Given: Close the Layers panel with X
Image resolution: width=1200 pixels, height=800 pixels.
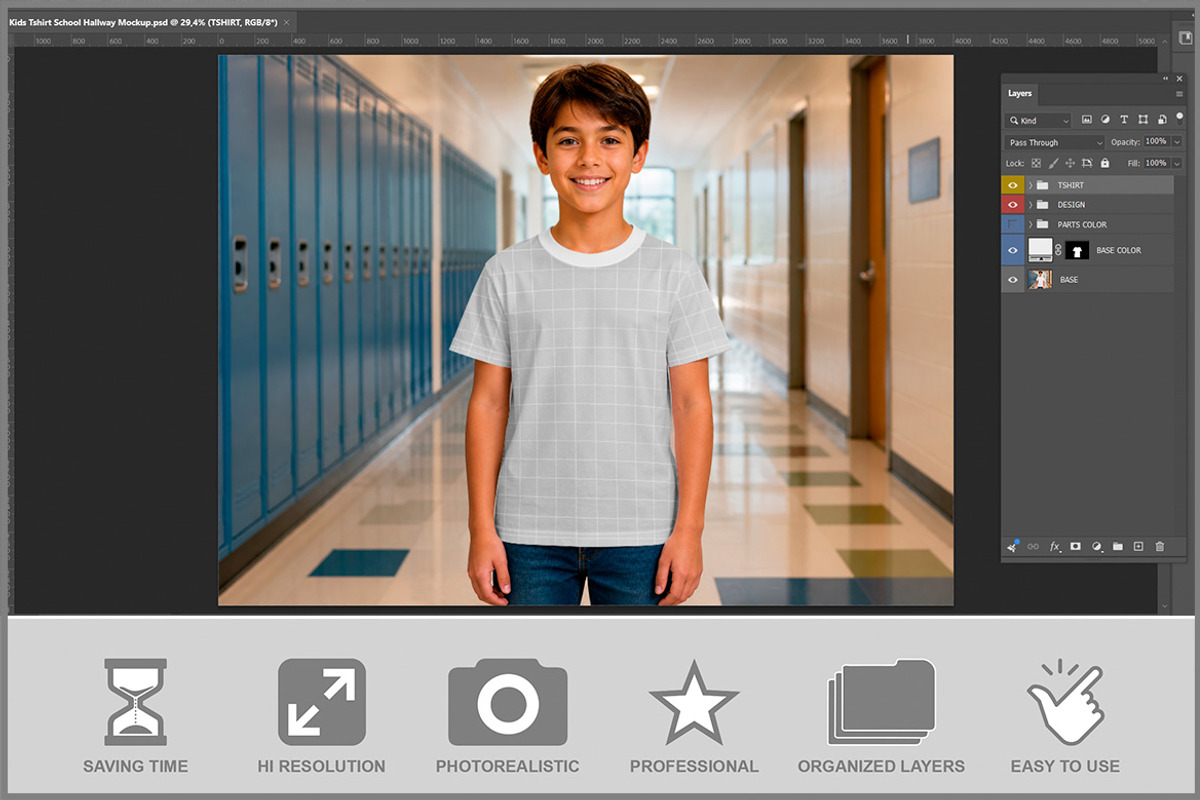Looking at the screenshot, I should (x=1180, y=78).
